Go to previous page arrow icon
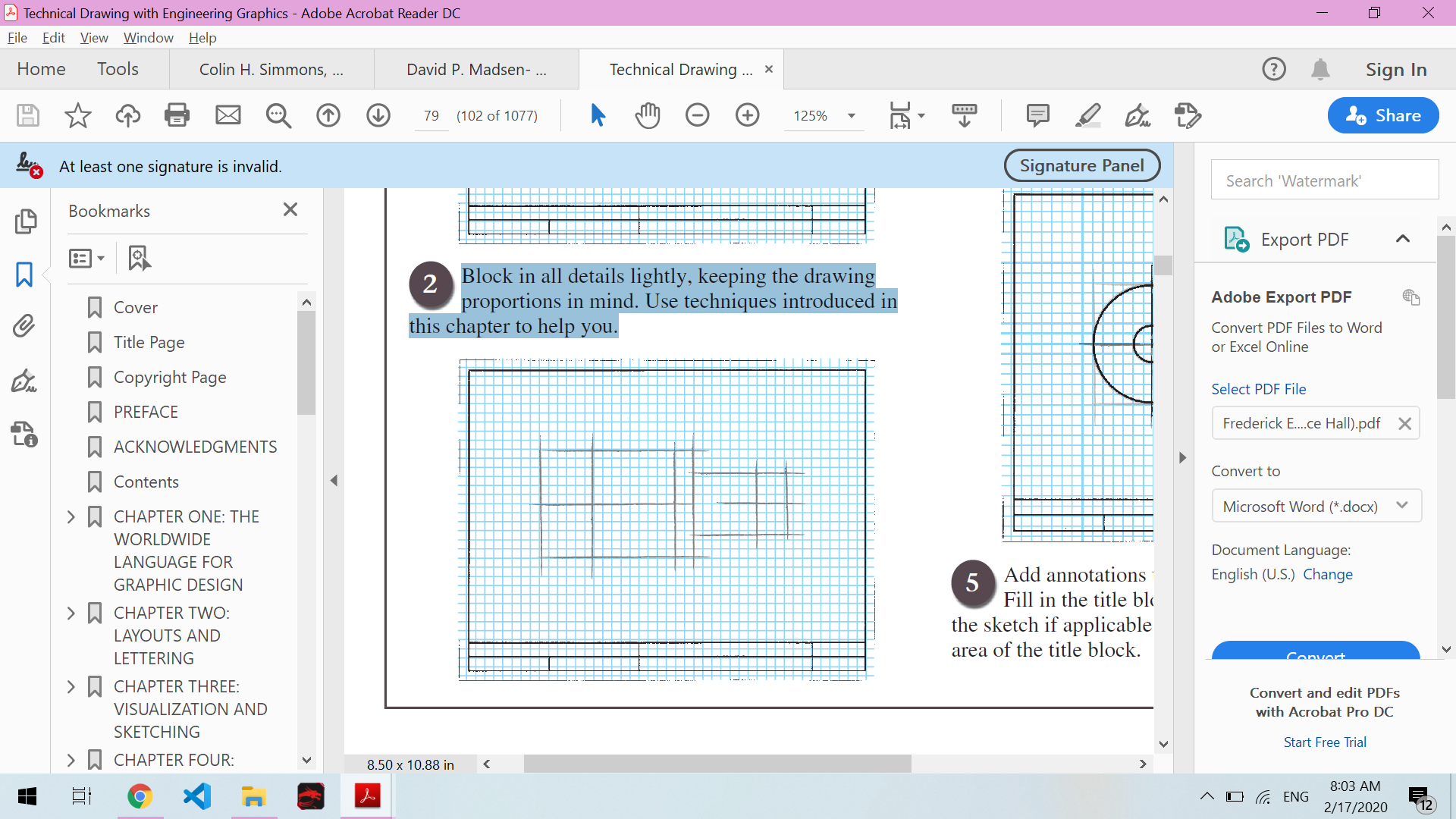 point(328,115)
